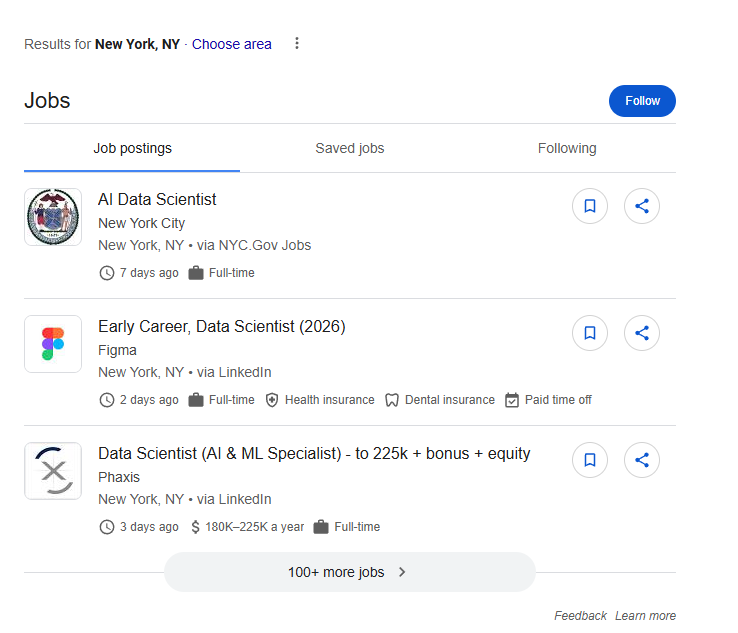Screen dimensions: 738x633
Task: Click the NYC government seal logo
Action: click(x=53, y=217)
